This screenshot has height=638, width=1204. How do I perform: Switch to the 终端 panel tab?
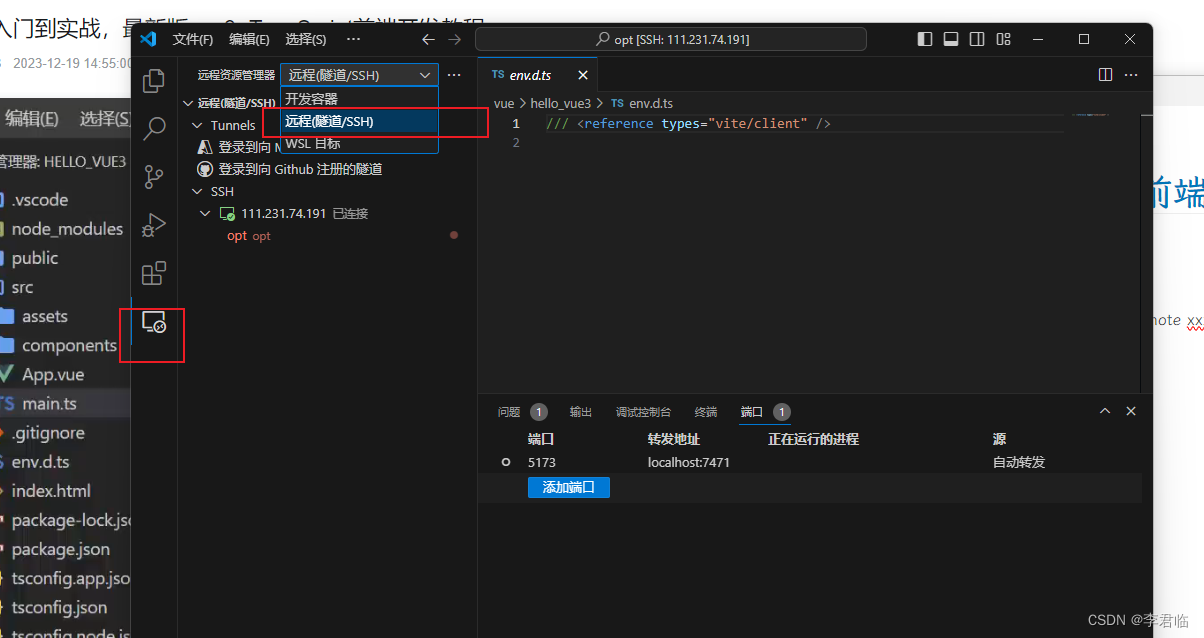pos(706,412)
